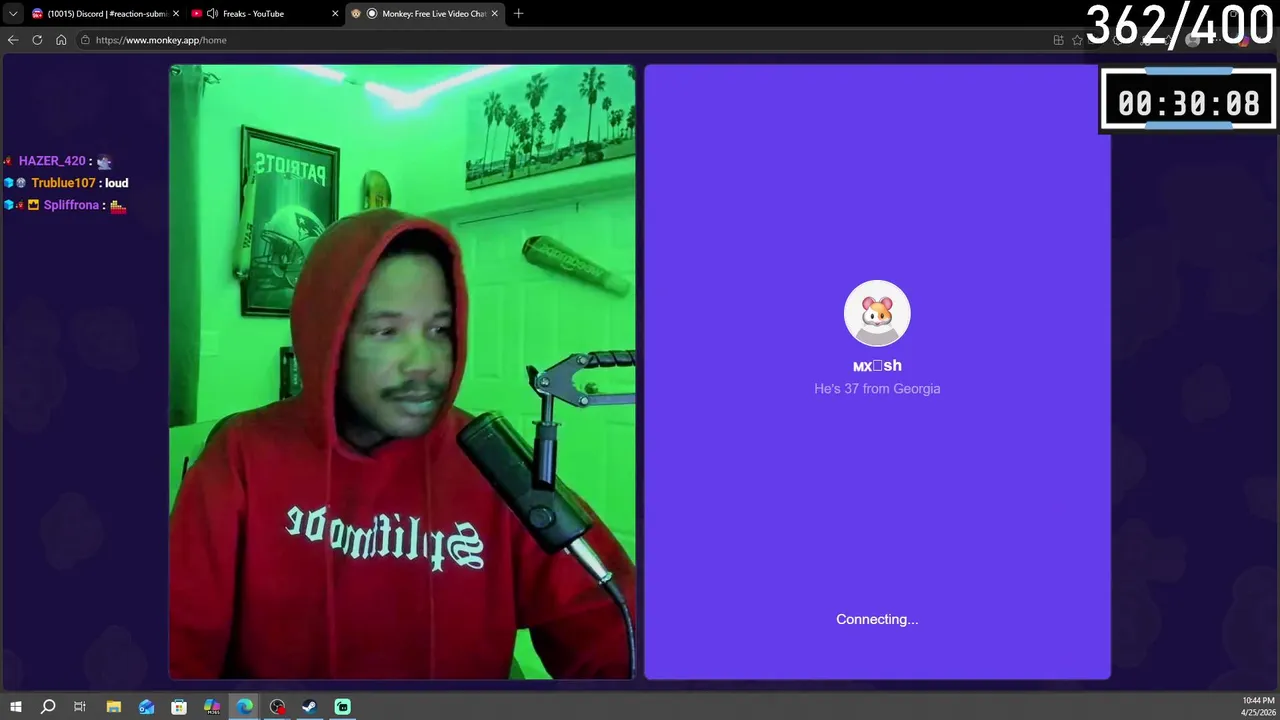View site information lock icon
Screen dimensions: 1280x720
coord(86,40)
